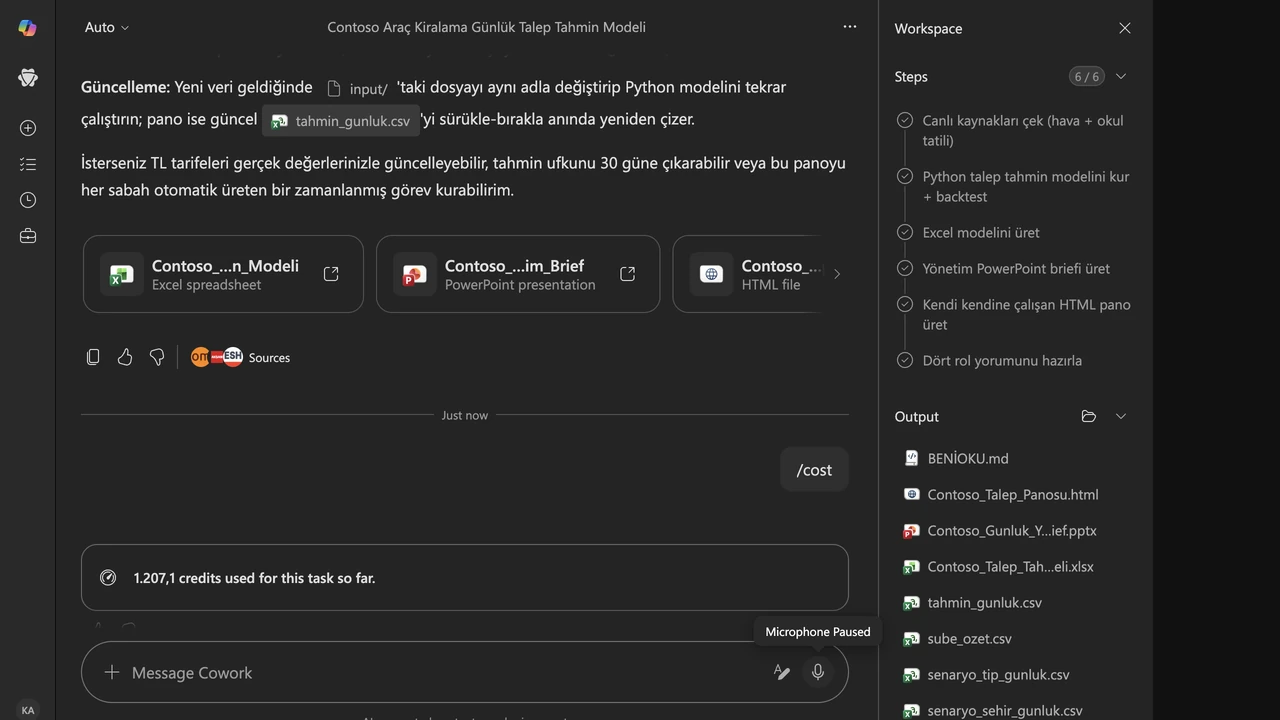Screen dimensions: 1280x720
Task: Collapse the Output section chevron
Action: click(1121, 416)
